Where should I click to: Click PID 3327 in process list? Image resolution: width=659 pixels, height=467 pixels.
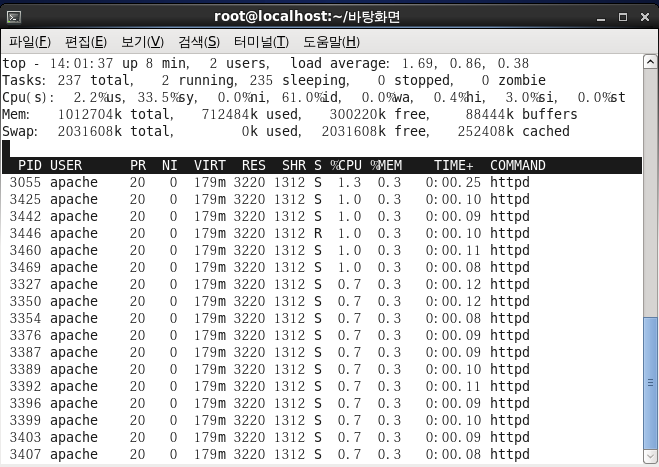click(x=25, y=284)
